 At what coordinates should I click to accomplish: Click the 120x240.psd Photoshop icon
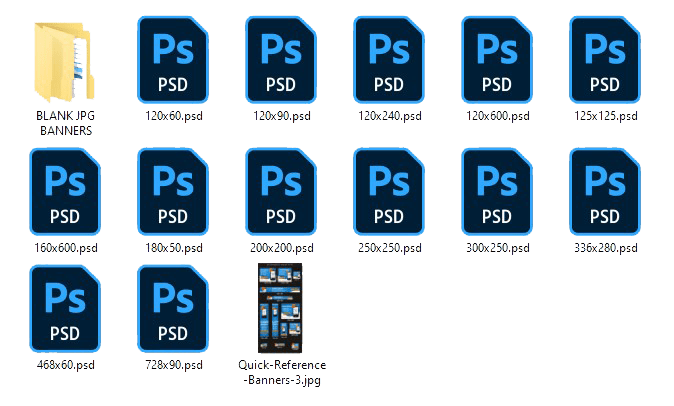coord(389,60)
